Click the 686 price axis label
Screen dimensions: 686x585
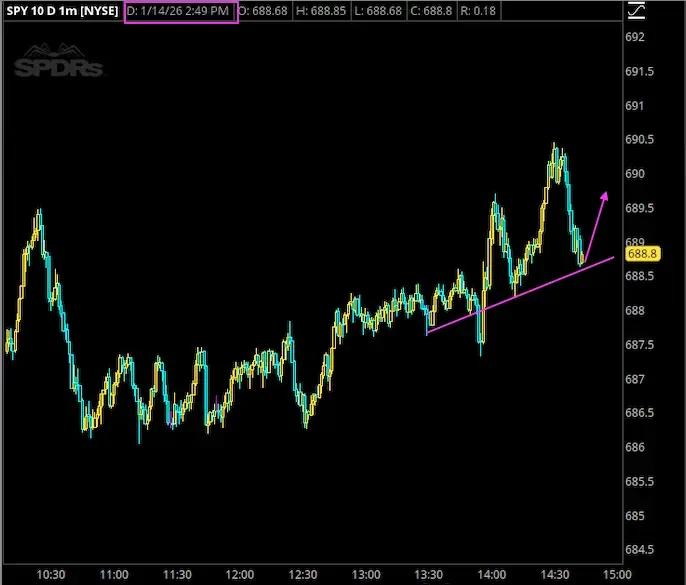point(635,447)
